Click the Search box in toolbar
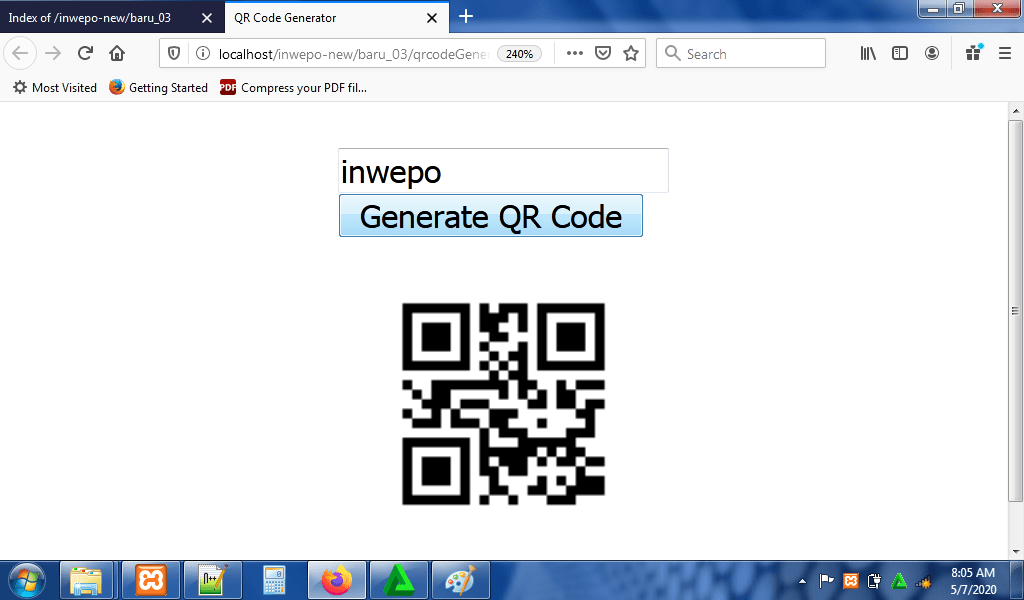This screenshot has height=600, width=1024. tap(741, 54)
